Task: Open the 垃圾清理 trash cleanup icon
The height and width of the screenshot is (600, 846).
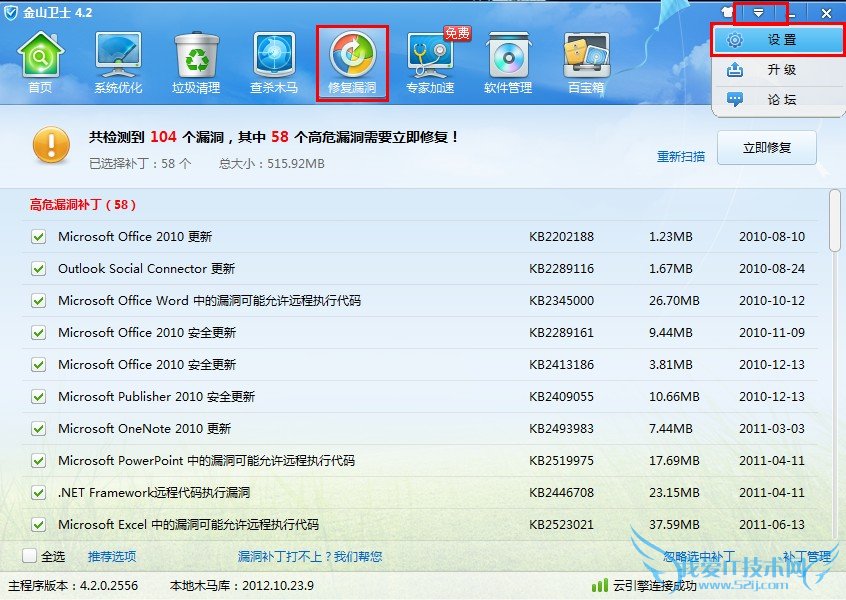Action: [x=196, y=63]
